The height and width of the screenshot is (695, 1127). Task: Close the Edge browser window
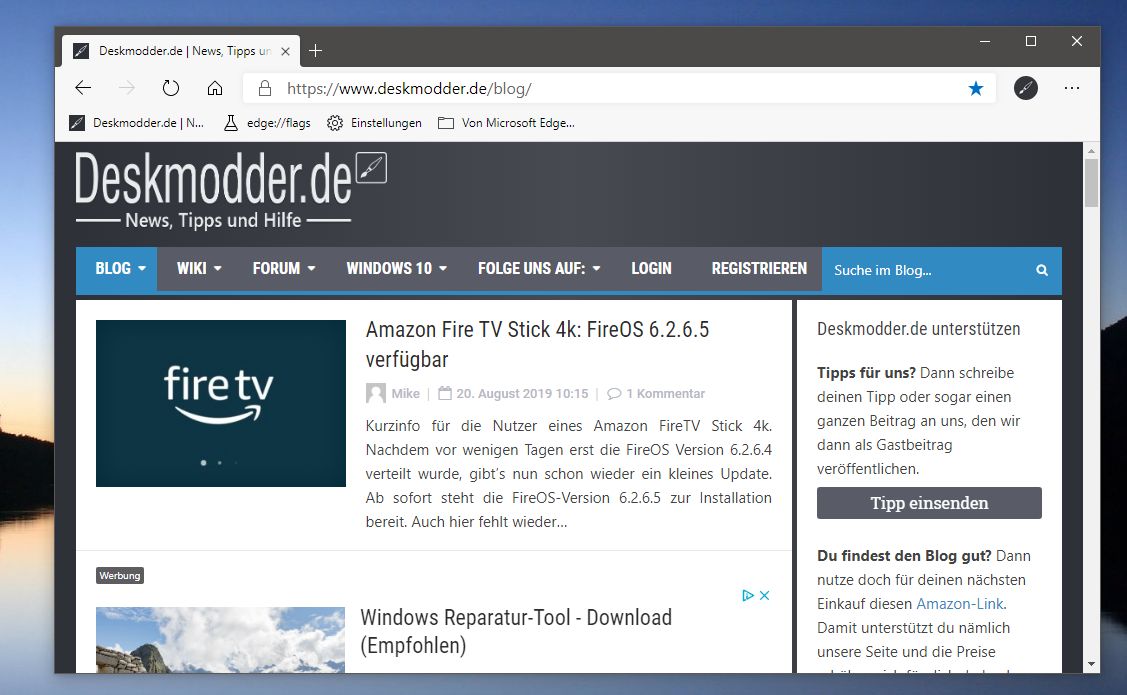[1077, 42]
